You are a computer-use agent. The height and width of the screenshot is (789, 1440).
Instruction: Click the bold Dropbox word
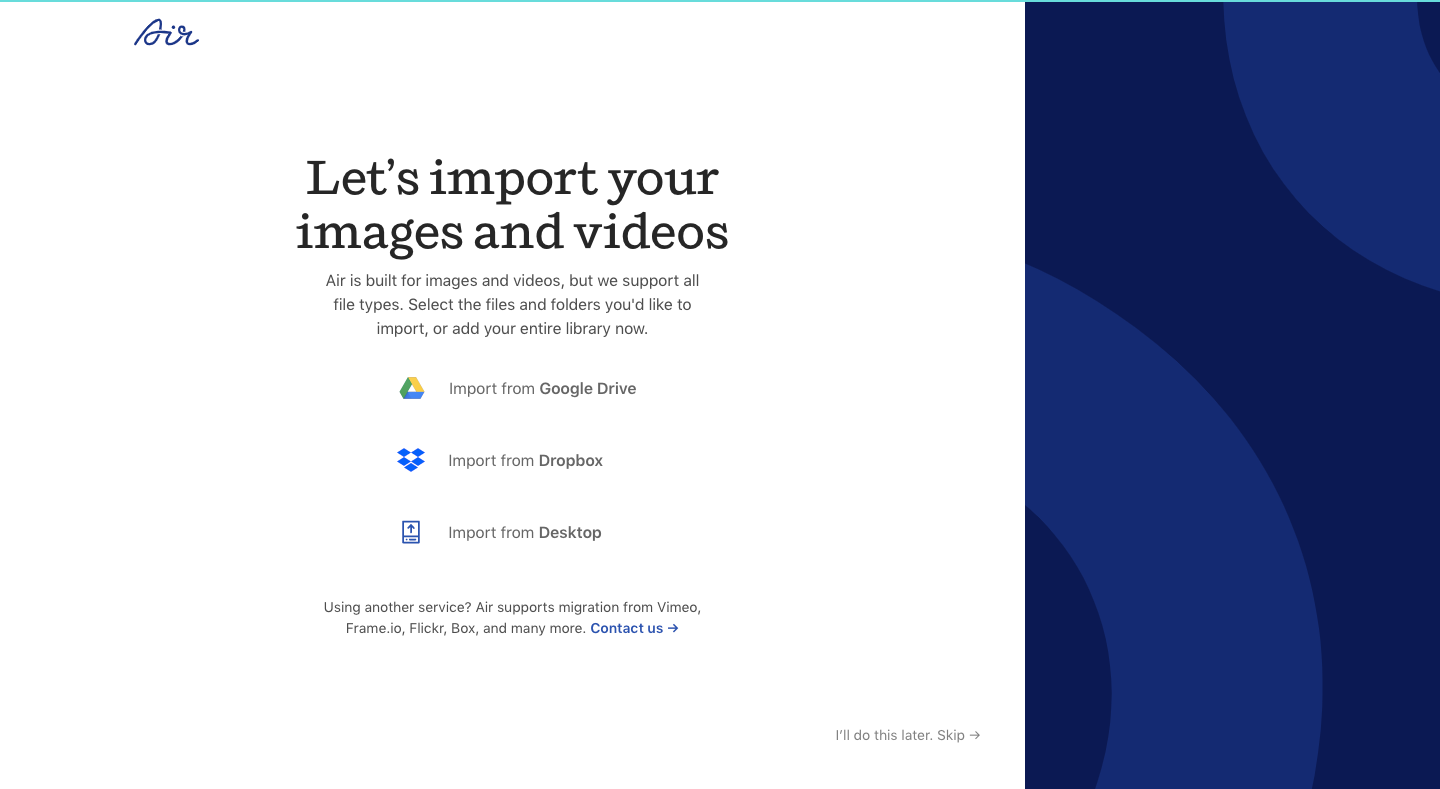tap(570, 461)
